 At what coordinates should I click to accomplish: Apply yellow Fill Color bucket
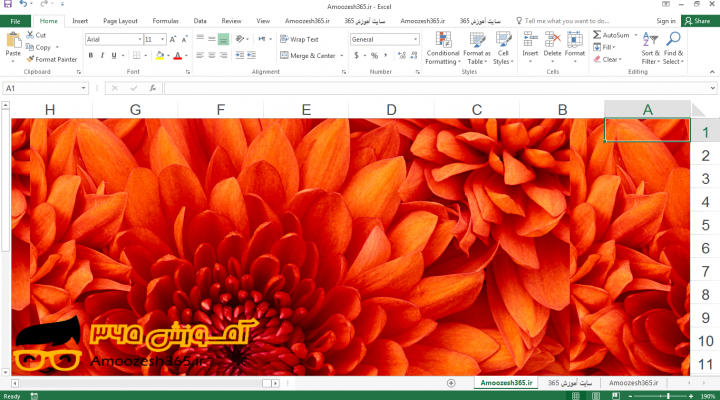(160, 56)
